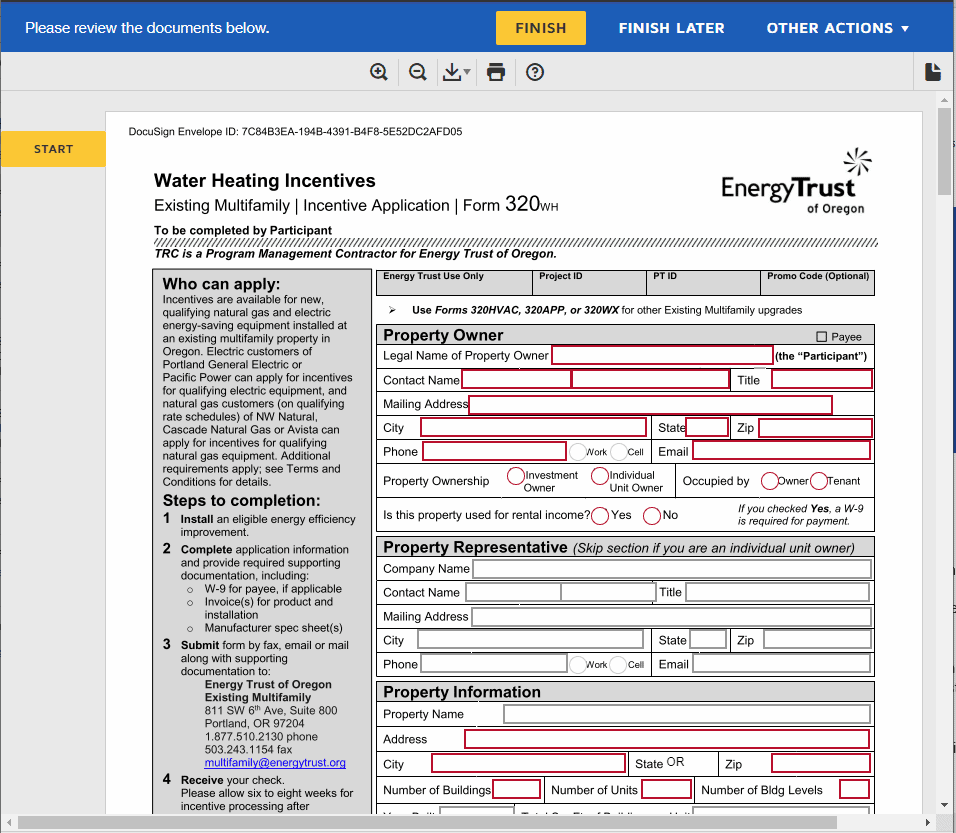This screenshot has height=833, width=956.
Task: Click Property Owner Zip field
Action: (815, 427)
